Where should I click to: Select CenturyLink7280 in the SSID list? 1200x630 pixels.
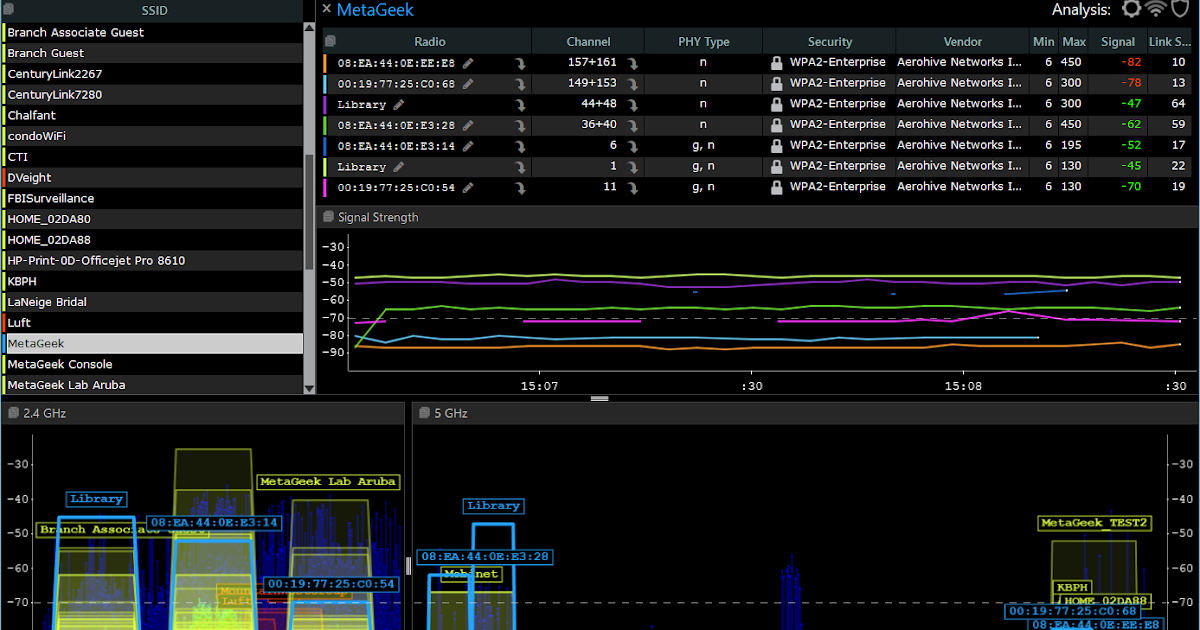click(152, 94)
